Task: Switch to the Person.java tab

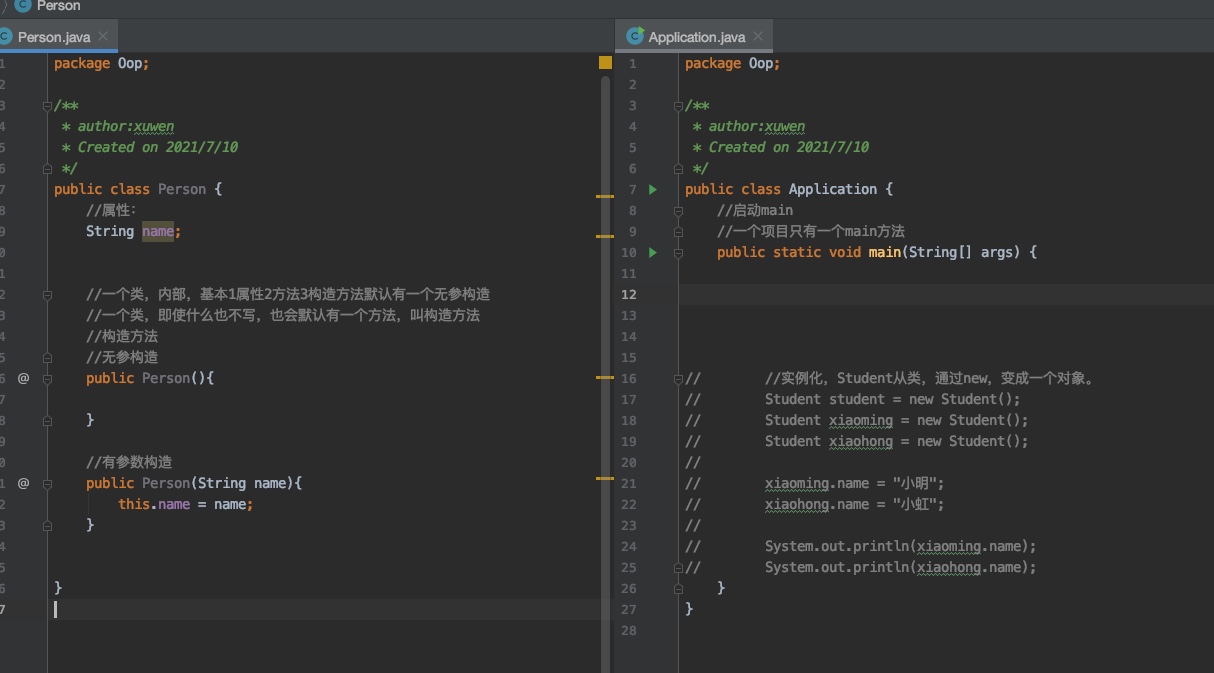Action: [54, 37]
